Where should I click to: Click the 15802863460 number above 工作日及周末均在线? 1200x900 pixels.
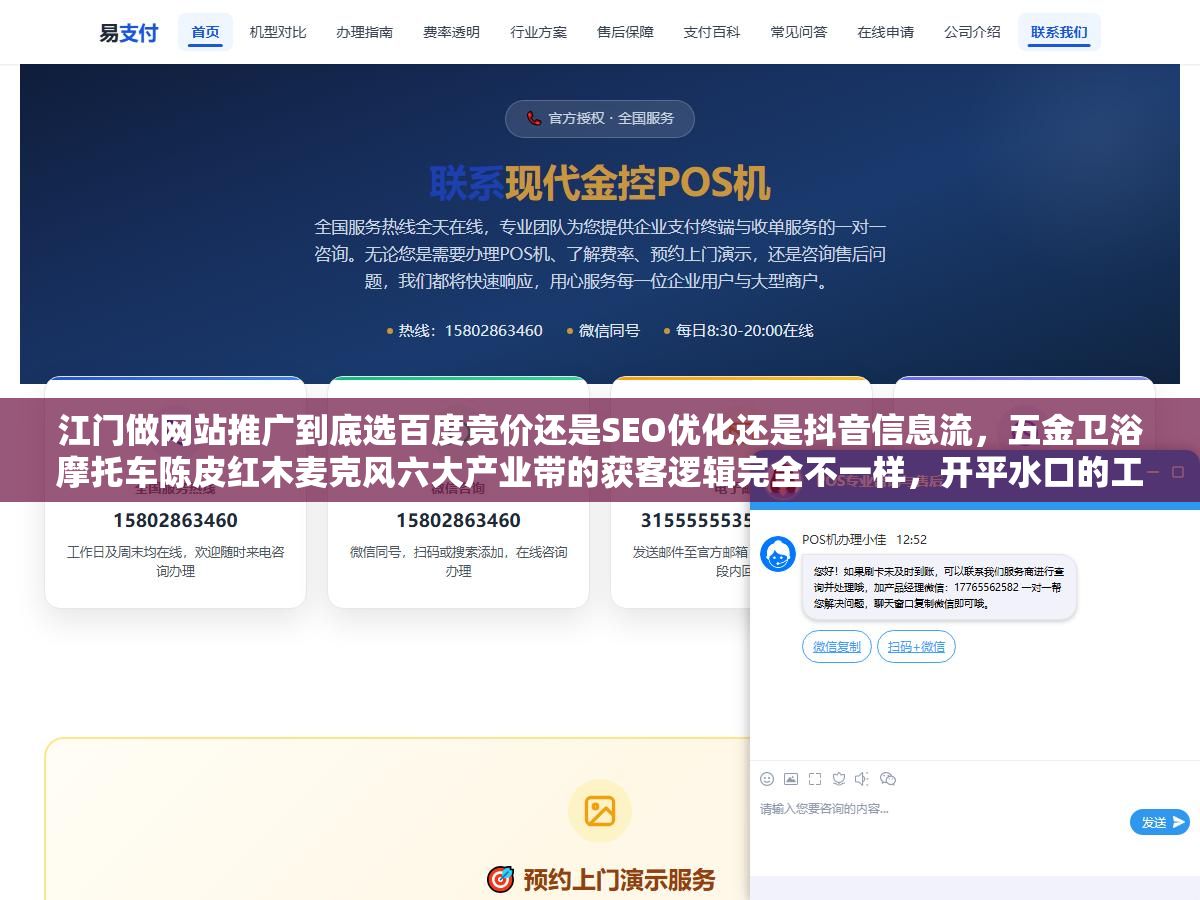pyautogui.click(x=175, y=520)
